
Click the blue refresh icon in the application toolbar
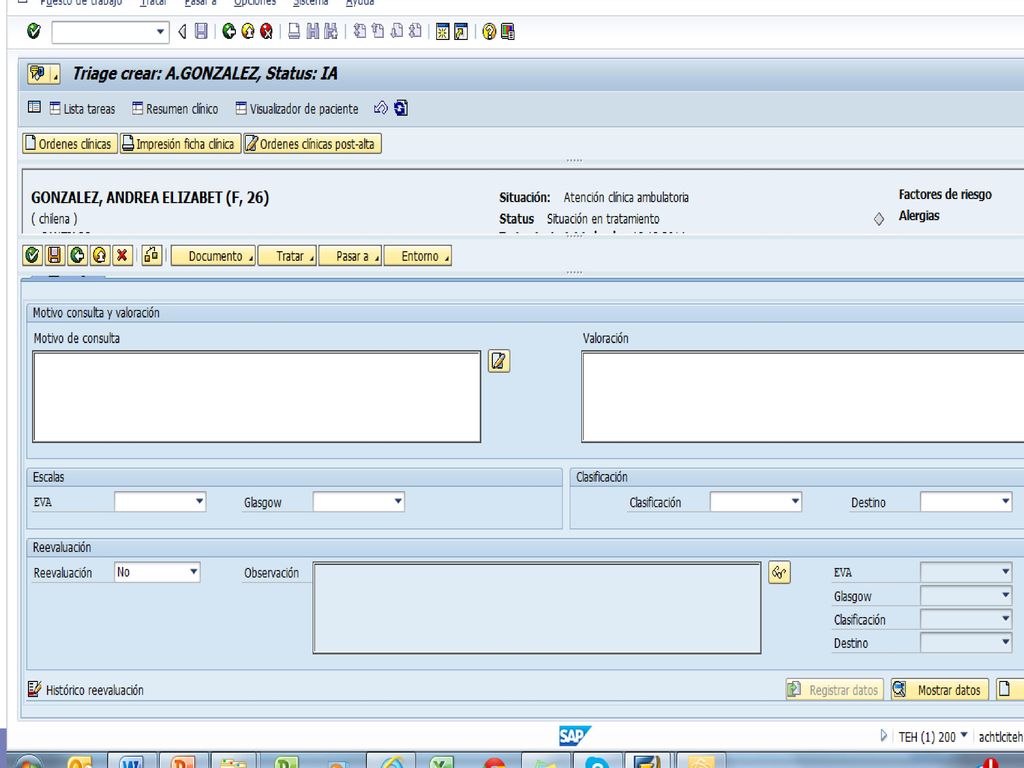coord(401,108)
